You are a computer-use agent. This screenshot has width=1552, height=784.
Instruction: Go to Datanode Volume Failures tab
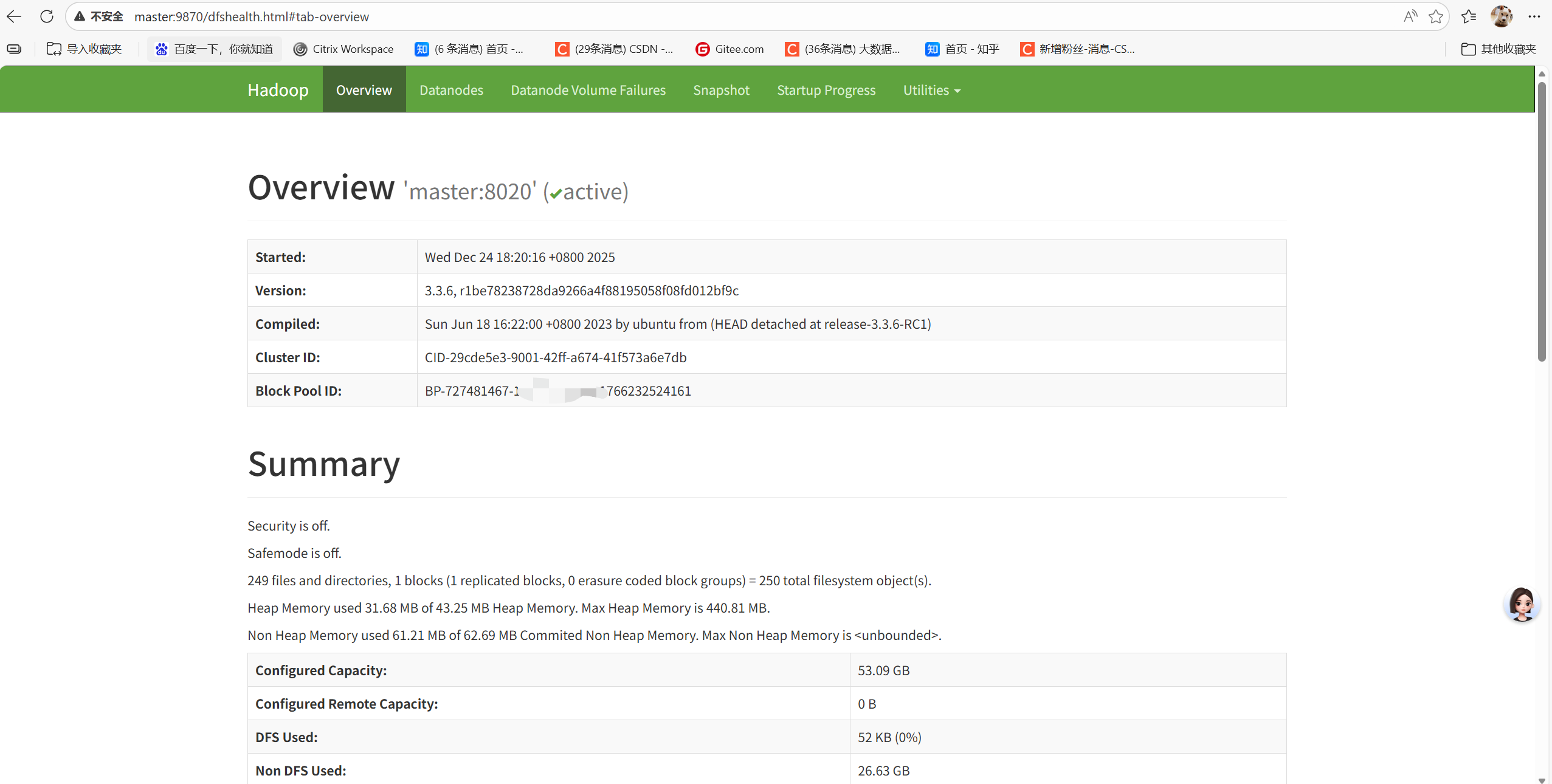[588, 90]
